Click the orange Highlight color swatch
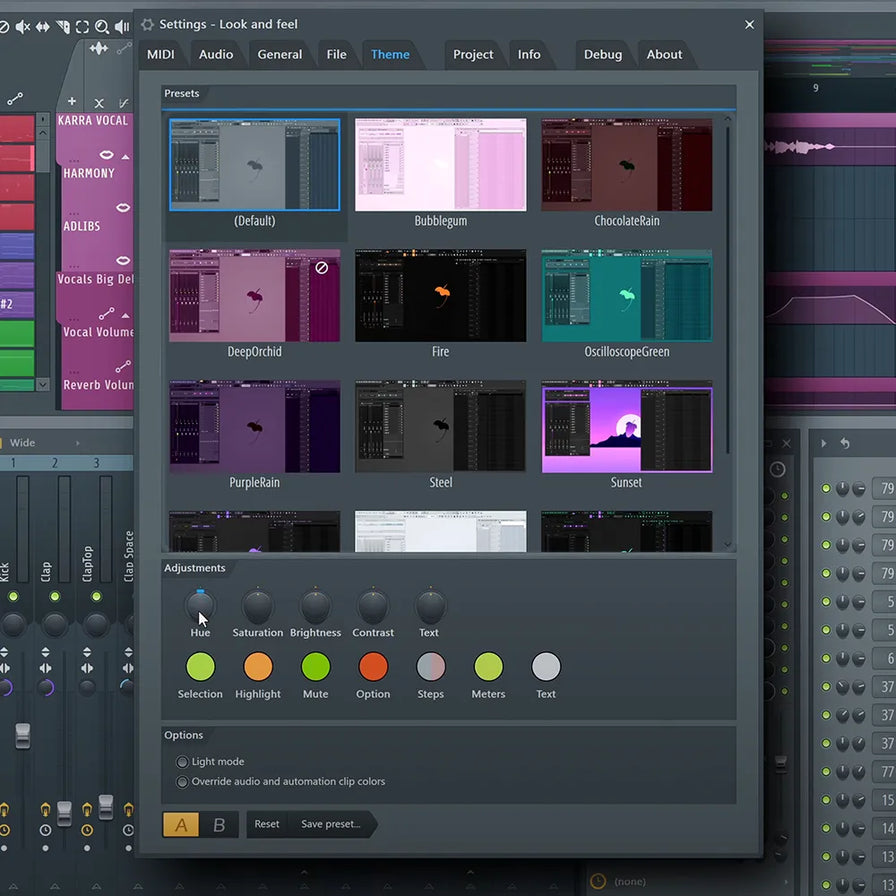The width and height of the screenshot is (896, 896). point(258,666)
